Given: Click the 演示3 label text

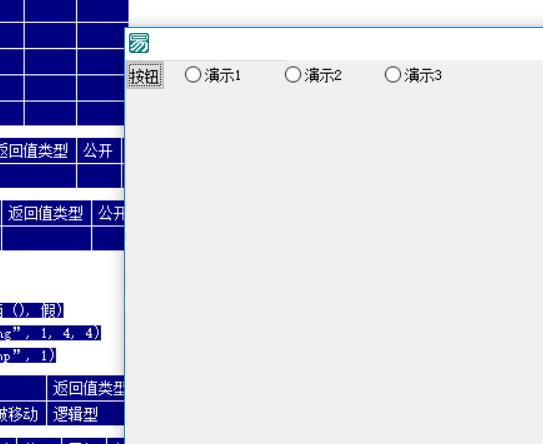Looking at the screenshot, I should coord(423,75).
